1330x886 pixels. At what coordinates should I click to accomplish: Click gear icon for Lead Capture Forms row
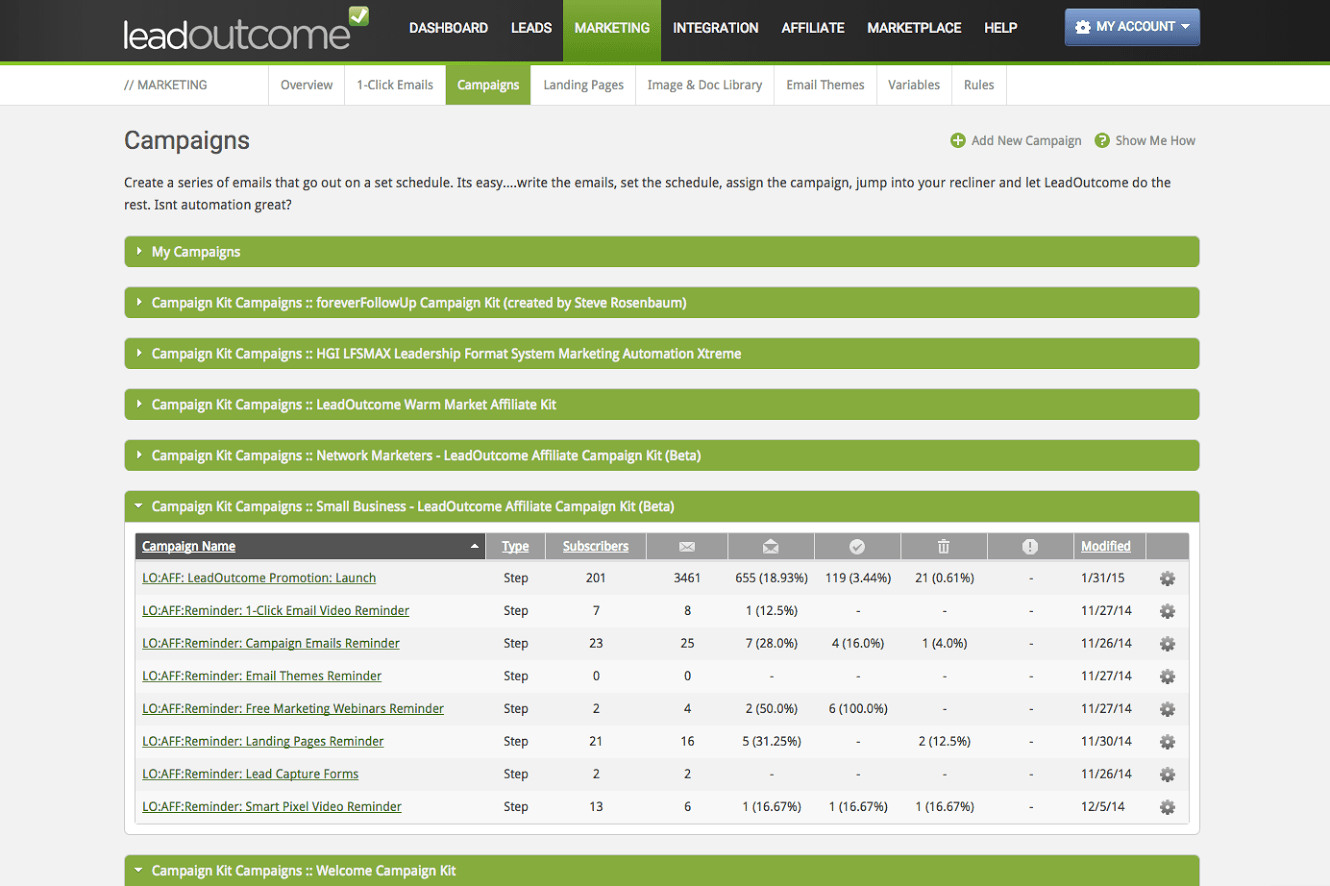pos(1167,774)
